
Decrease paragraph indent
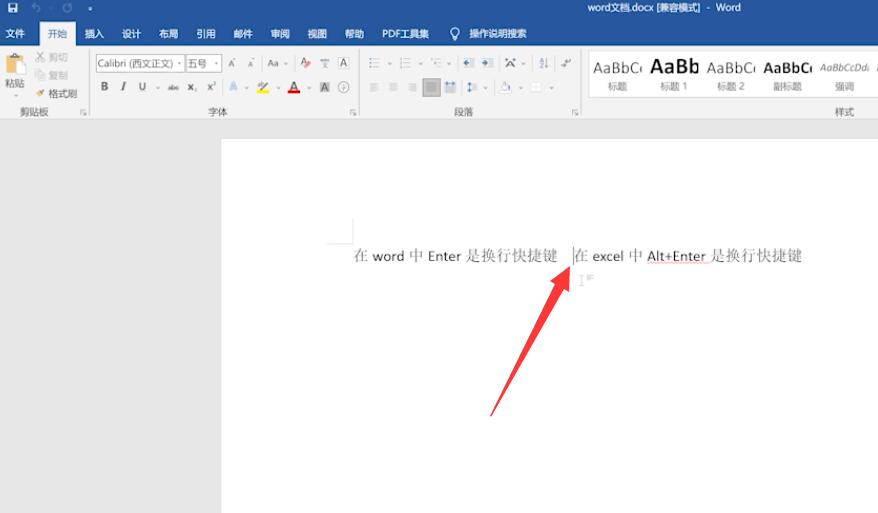(468, 63)
